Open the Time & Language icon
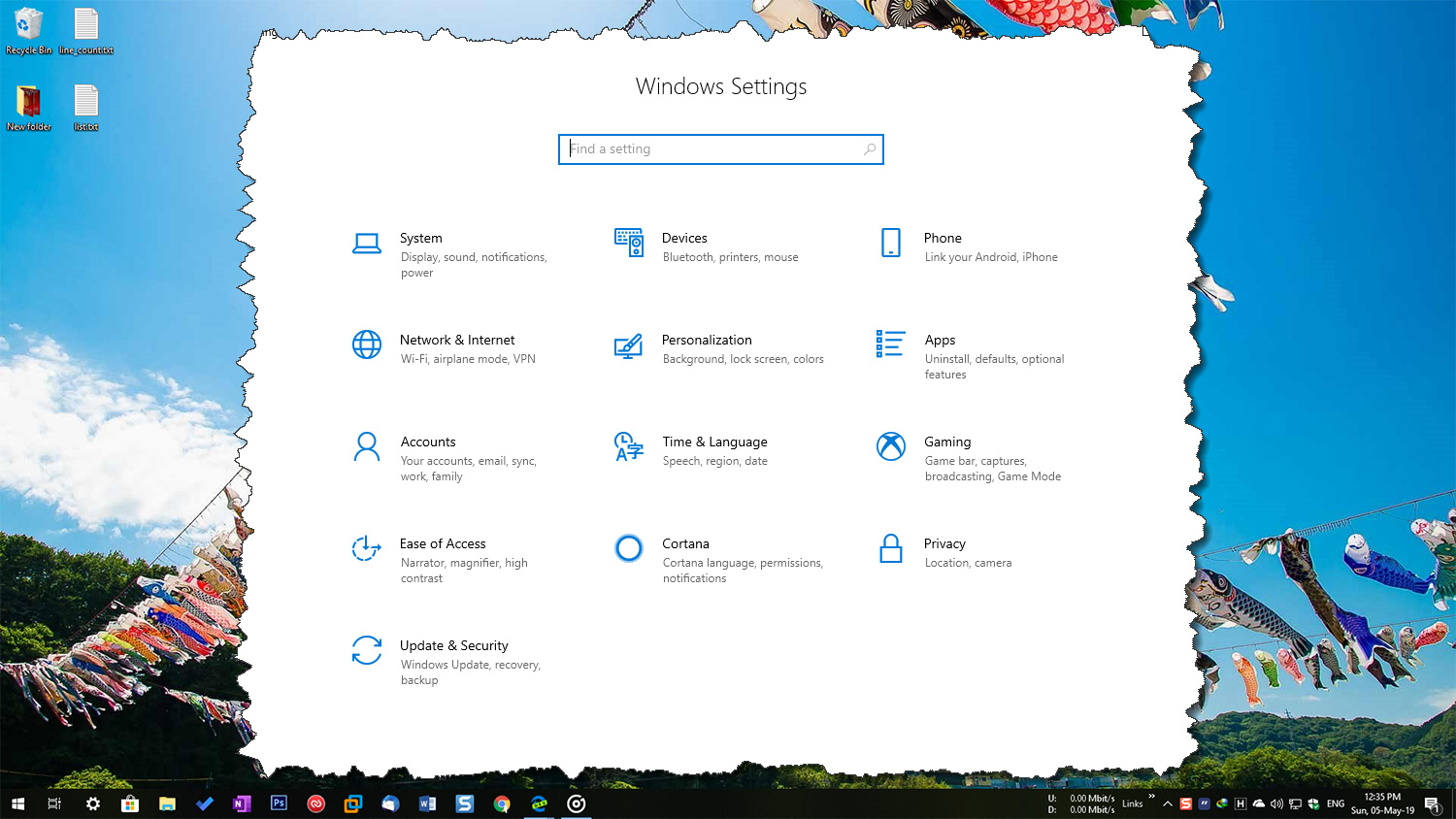 pos(629,446)
